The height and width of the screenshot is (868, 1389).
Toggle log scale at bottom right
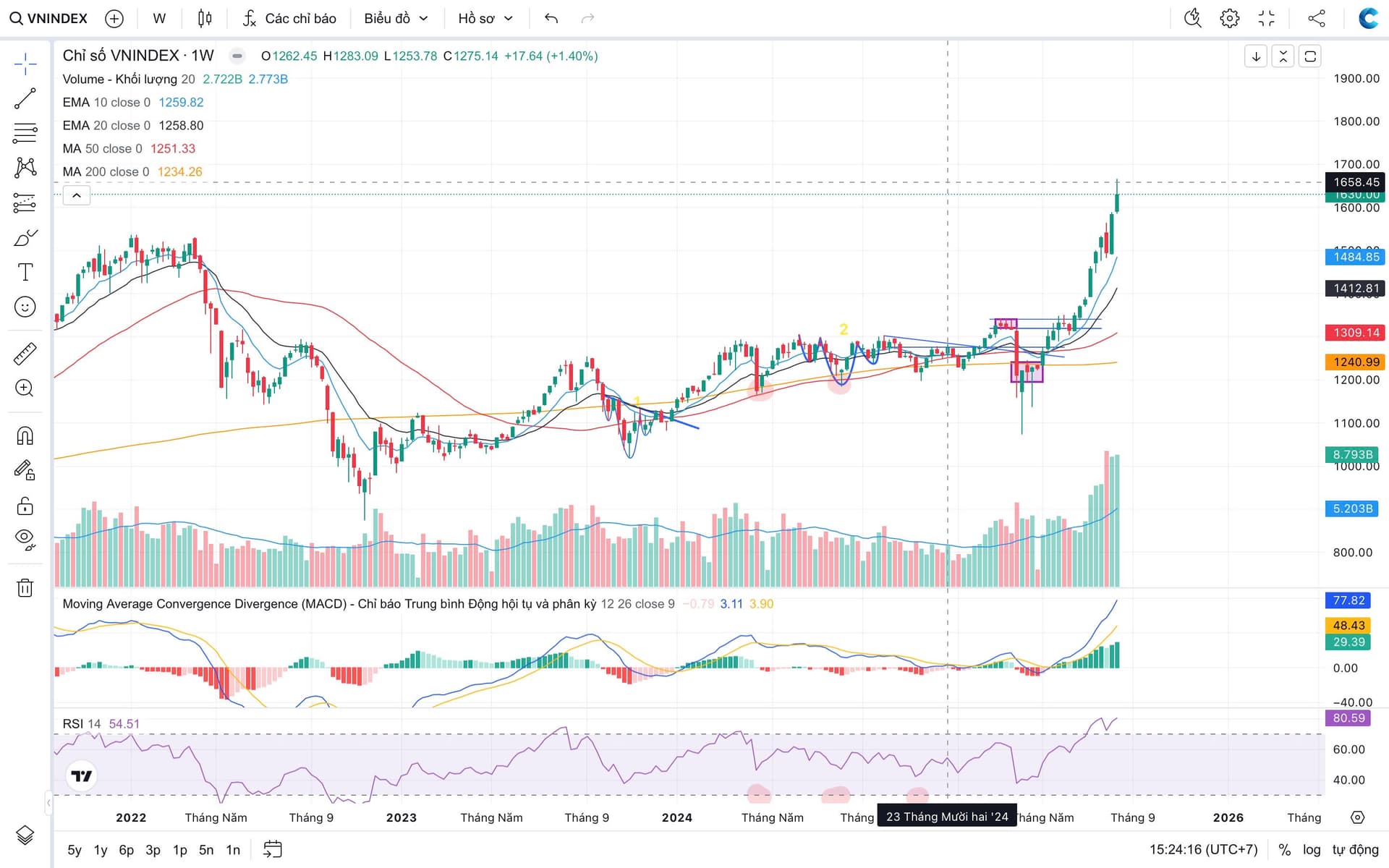[1312, 849]
